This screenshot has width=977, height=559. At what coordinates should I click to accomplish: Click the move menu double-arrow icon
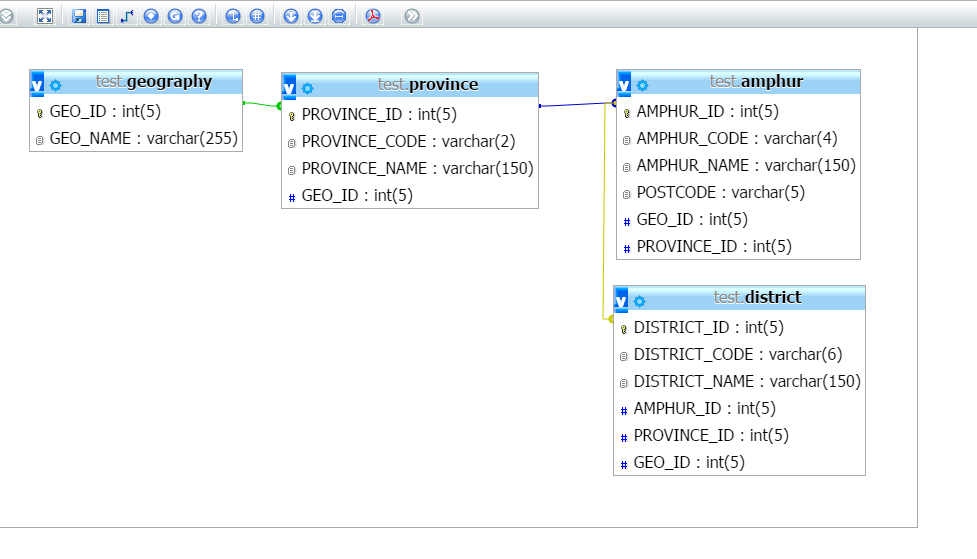pyautogui.click(x=412, y=16)
